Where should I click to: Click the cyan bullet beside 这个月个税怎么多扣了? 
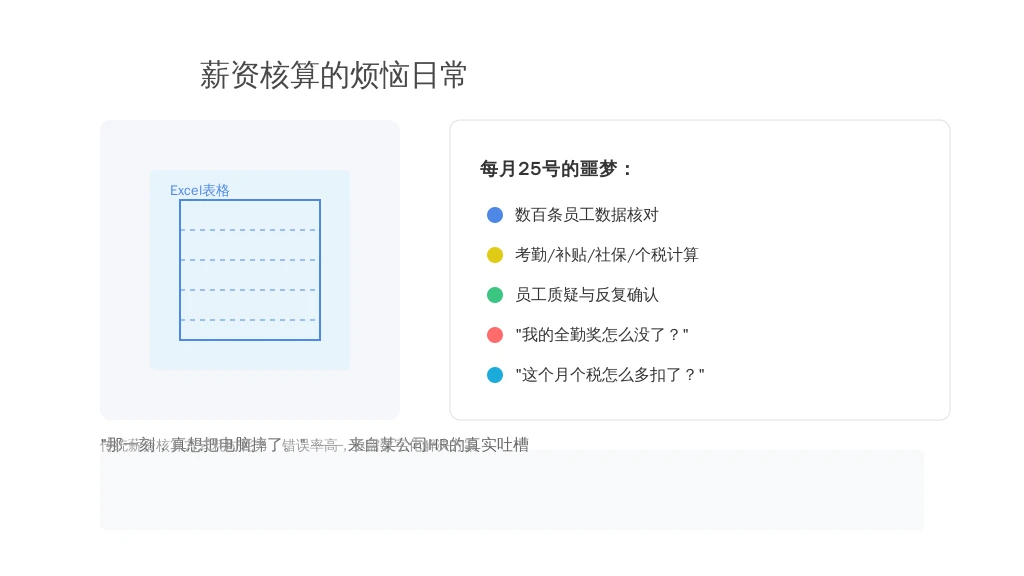(495, 375)
